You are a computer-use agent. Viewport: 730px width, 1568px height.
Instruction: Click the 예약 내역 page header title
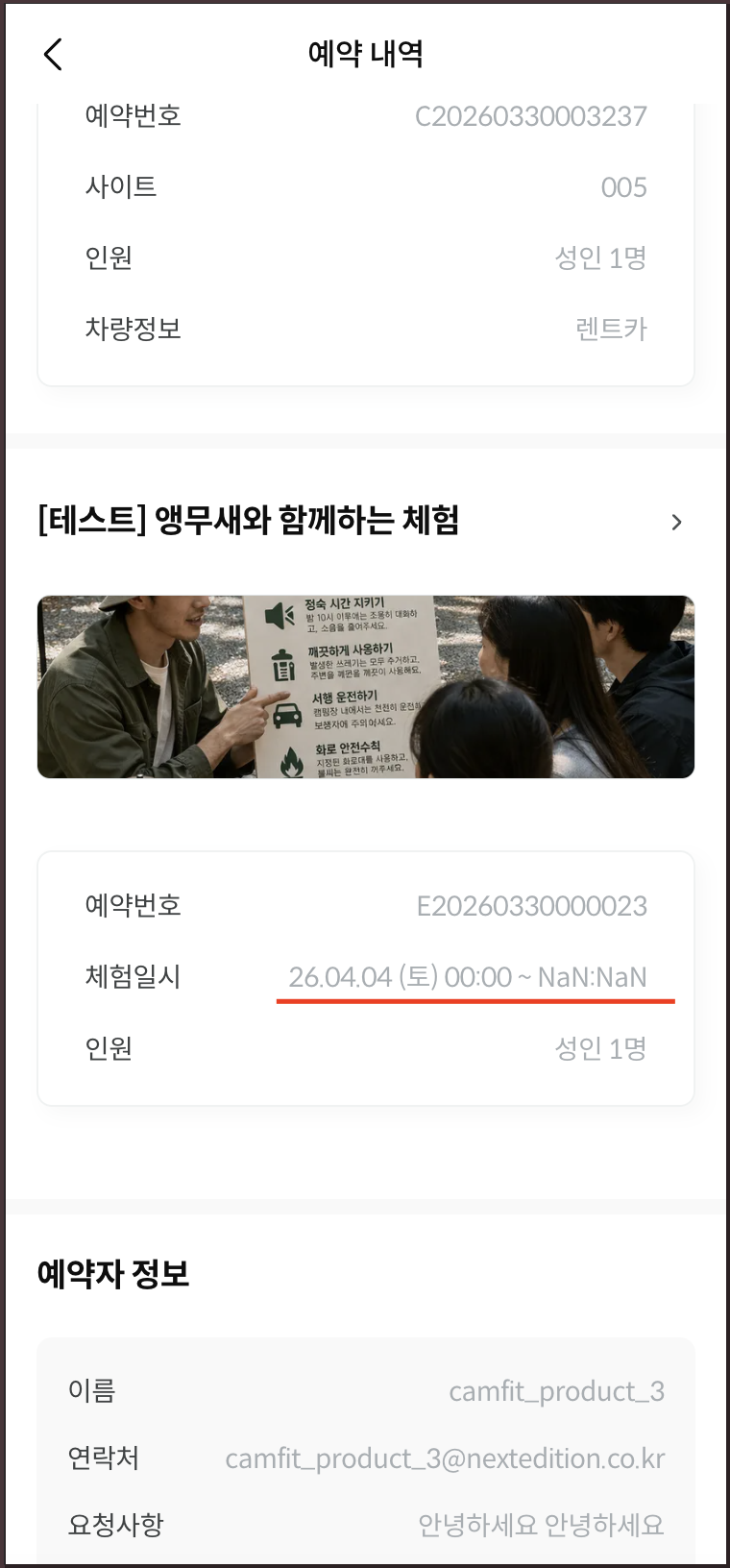pyautogui.click(x=365, y=54)
